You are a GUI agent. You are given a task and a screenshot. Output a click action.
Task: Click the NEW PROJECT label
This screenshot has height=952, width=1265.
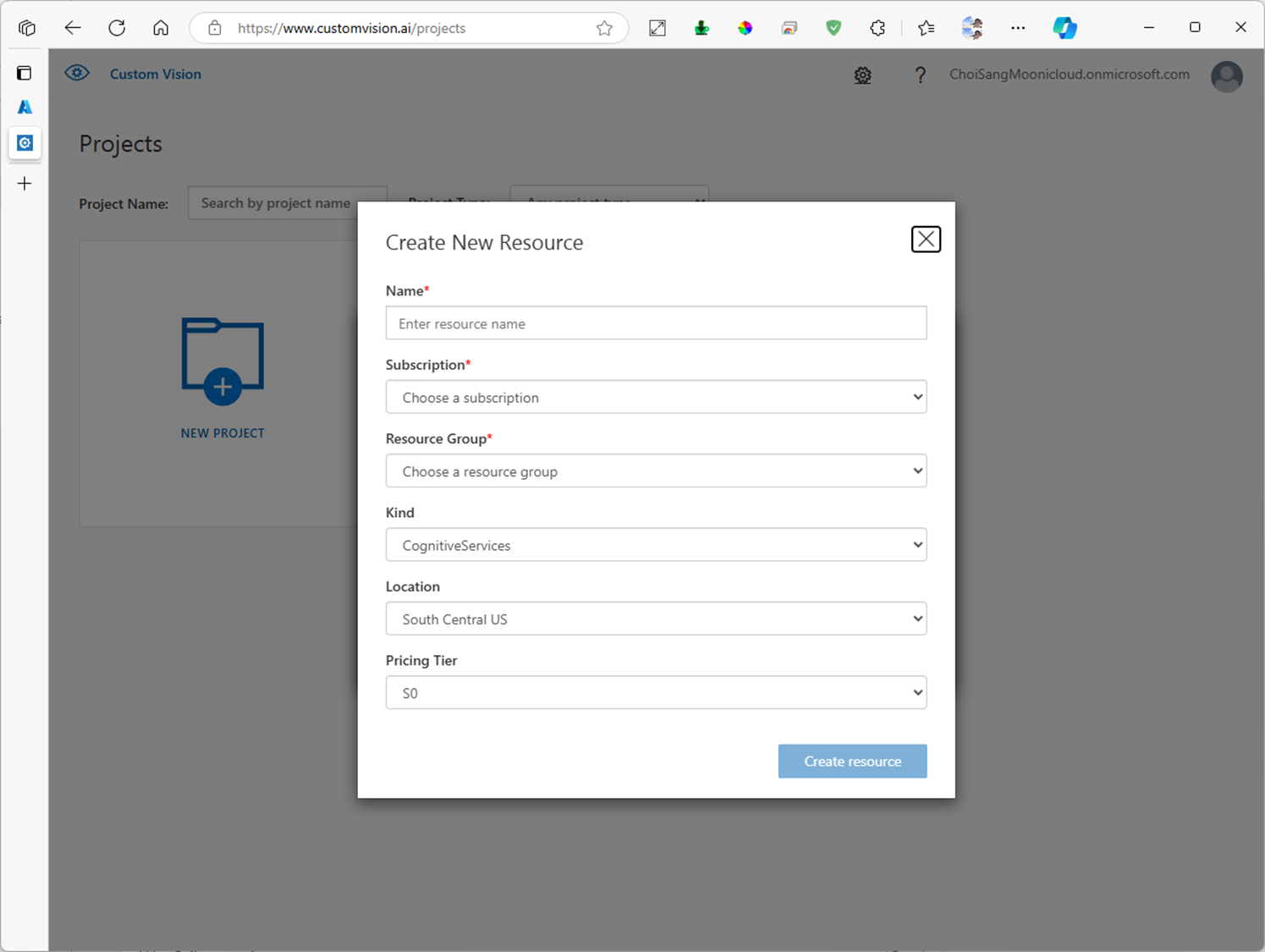pyautogui.click(x=223, y=433)
